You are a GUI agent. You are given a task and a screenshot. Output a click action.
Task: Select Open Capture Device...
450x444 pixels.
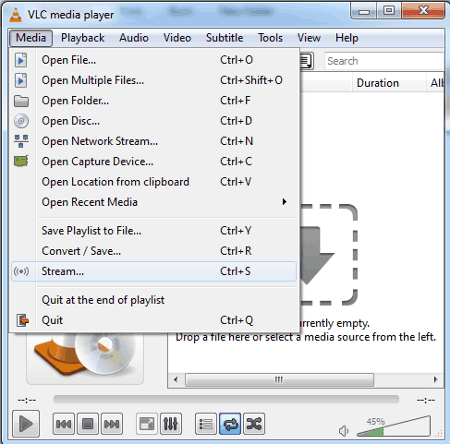[154, 162]
